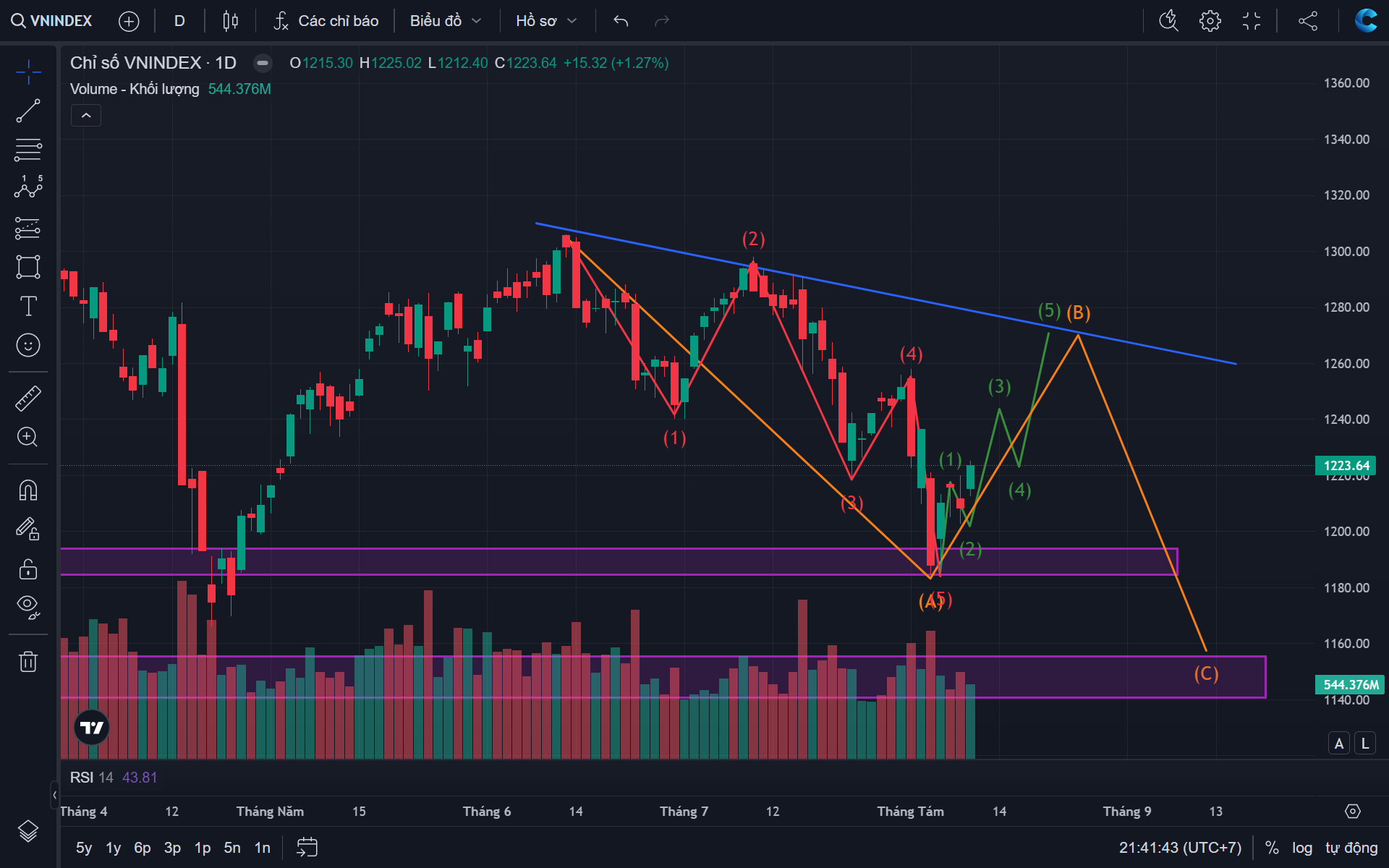Image resolution: width=1389 pixels, height=868 pixels.
Task: Expand the Biểu đồ dropdown
Action: [x=446, y=21]
